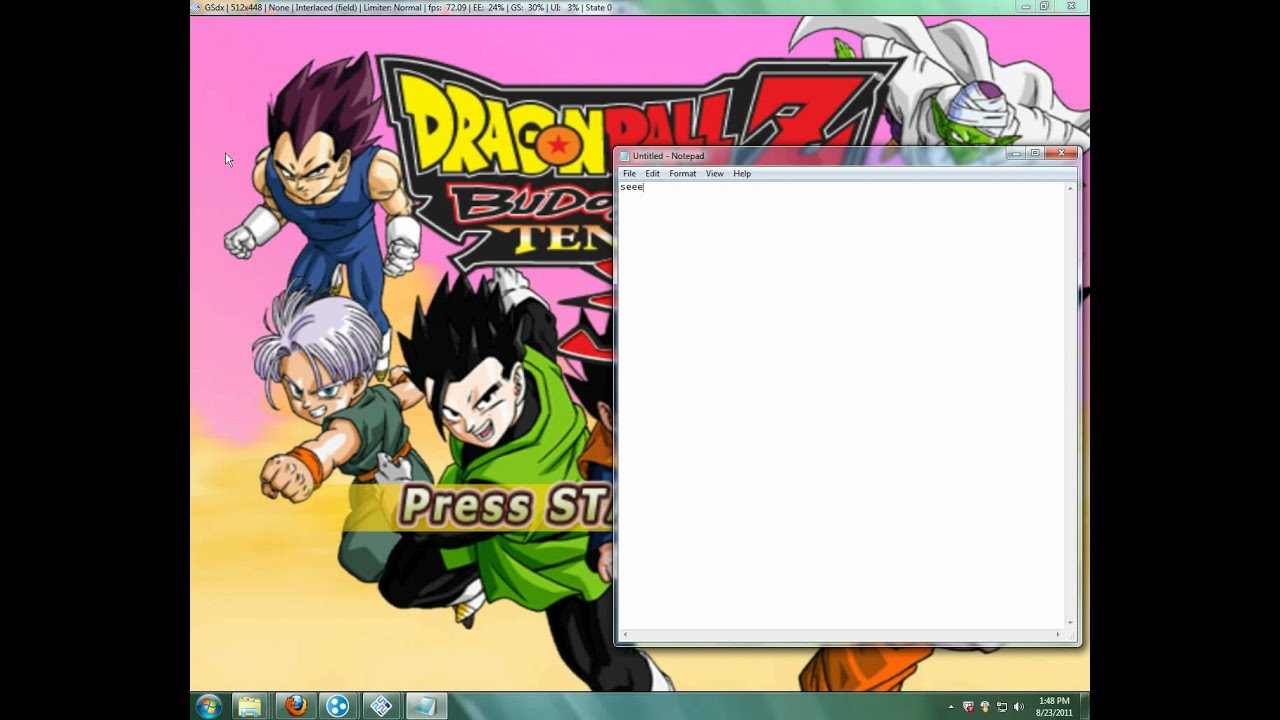Open the Edit menu in Notepad
1280x720 pixels.
[652, 174]
